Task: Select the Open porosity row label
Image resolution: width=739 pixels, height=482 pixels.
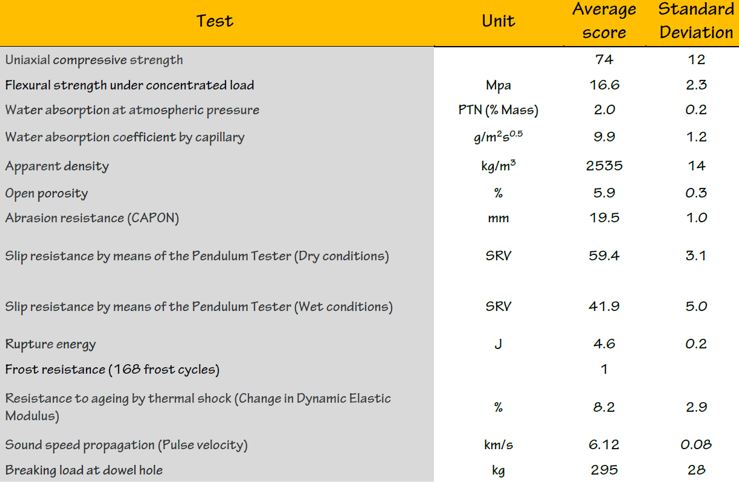Action: [x=47, y=194]
